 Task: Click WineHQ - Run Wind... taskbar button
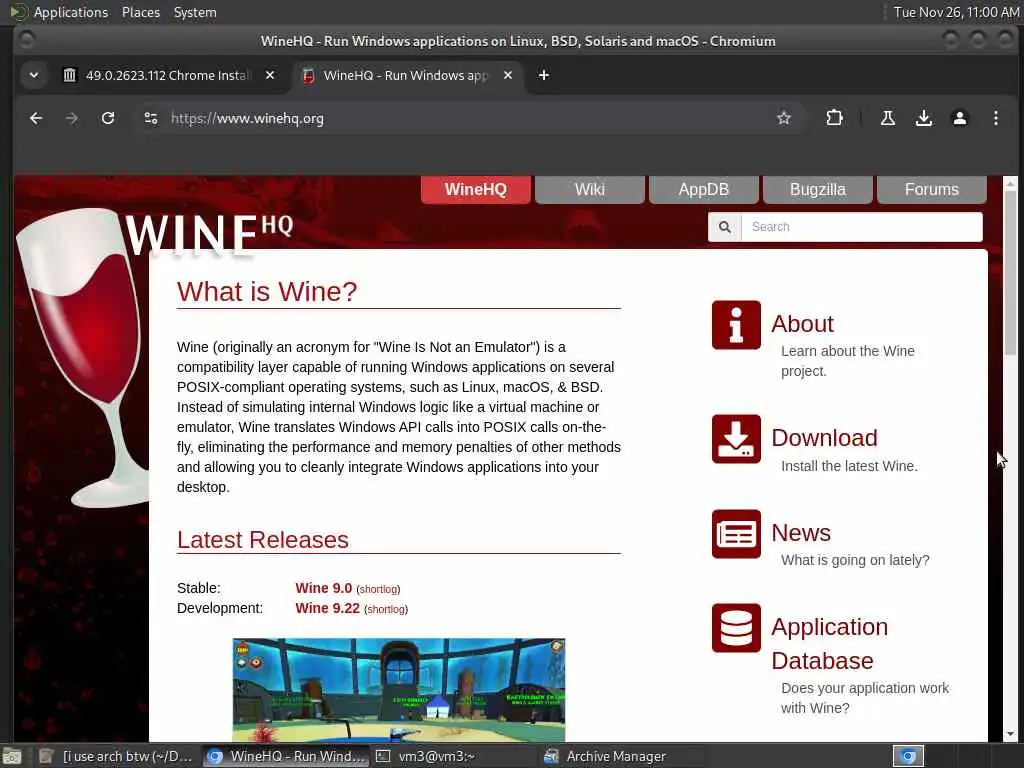pyautogui.click(x=285, y=756)
